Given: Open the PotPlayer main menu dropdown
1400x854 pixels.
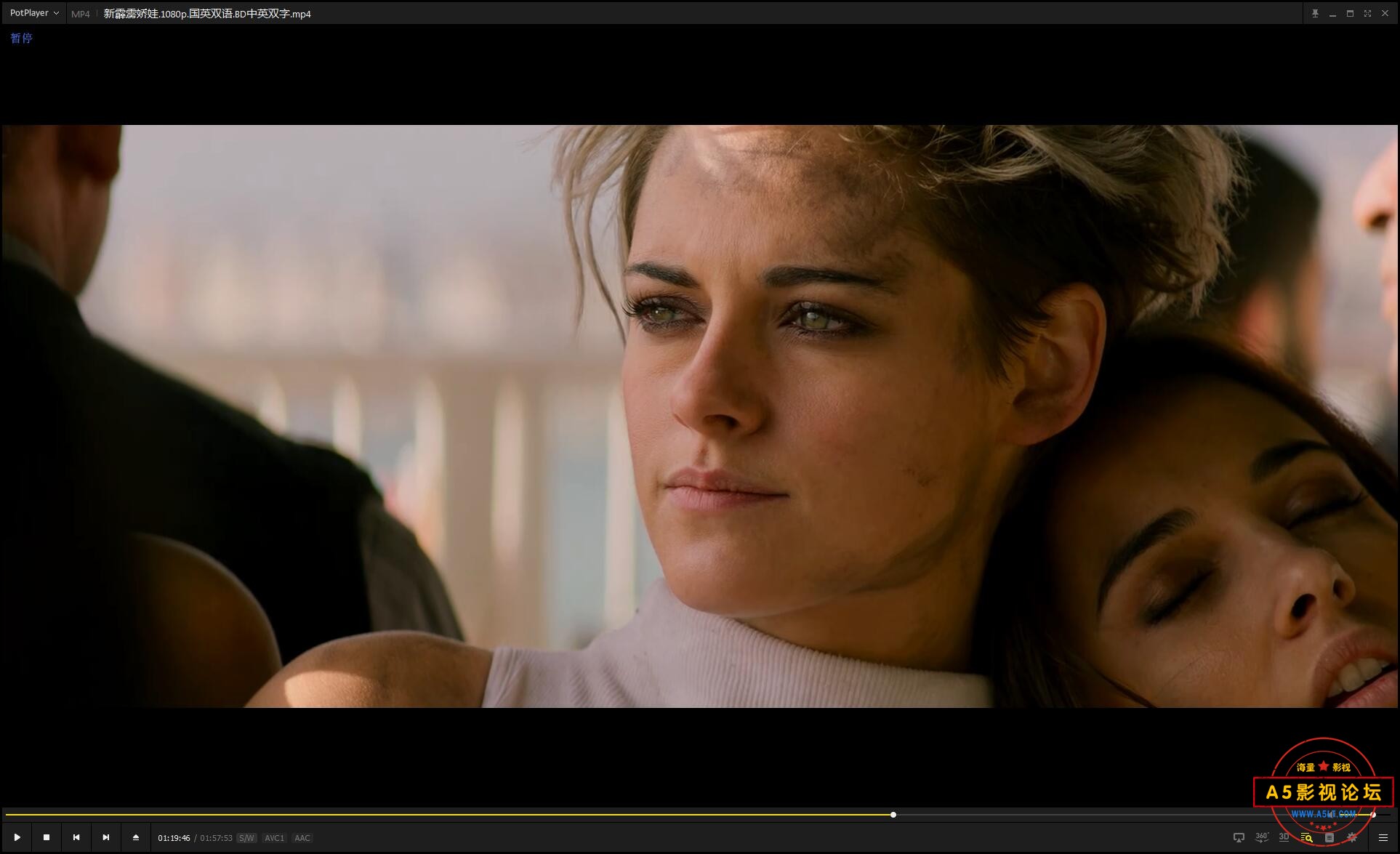Looking at the screenshot, I should (34, 13).
